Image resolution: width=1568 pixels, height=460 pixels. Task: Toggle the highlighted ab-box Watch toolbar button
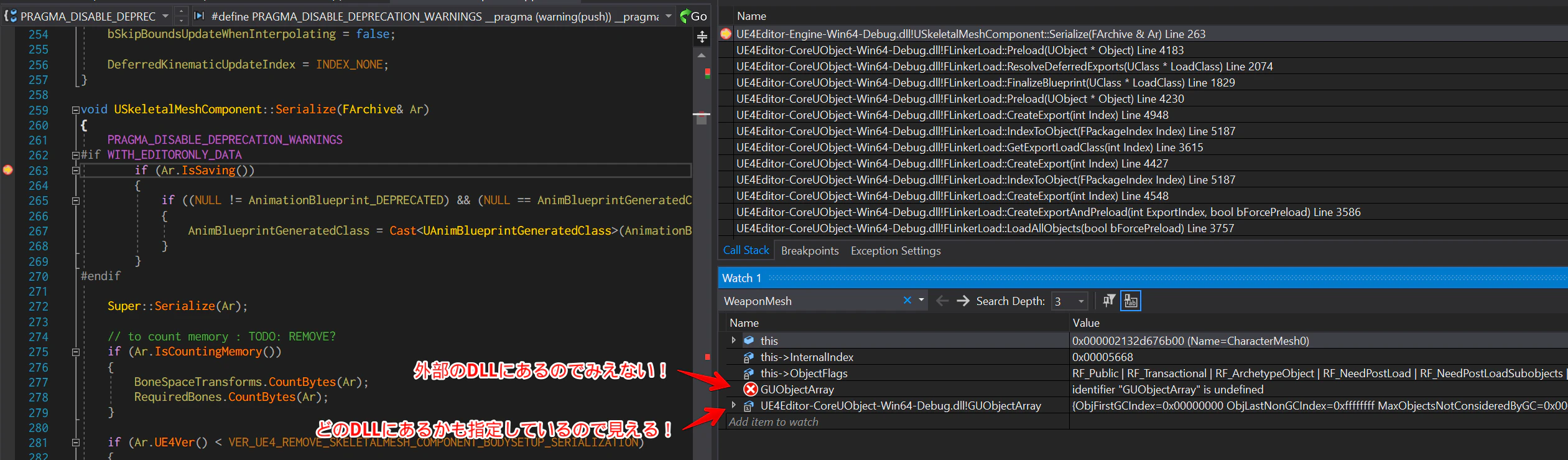click(x=1131, y=301)
